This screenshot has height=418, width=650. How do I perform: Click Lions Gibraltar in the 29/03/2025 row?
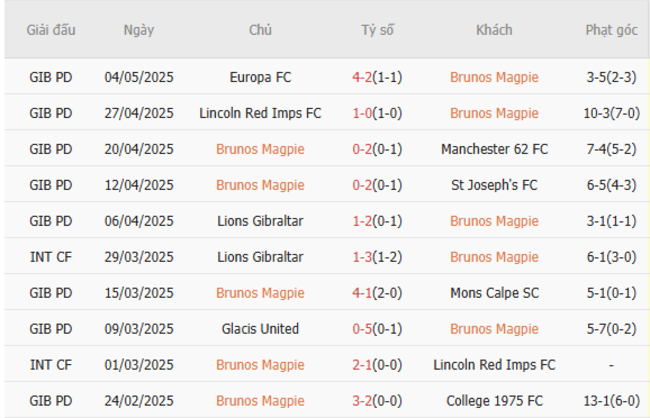260,257
